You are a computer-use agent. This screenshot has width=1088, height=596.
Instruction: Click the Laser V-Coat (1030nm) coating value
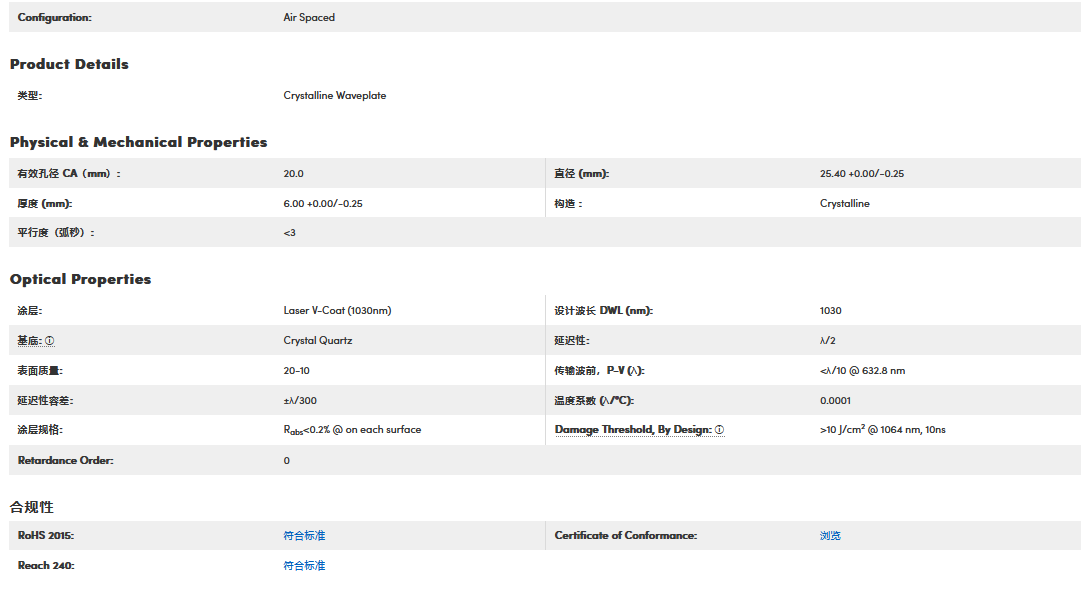[x=337, y=311]
